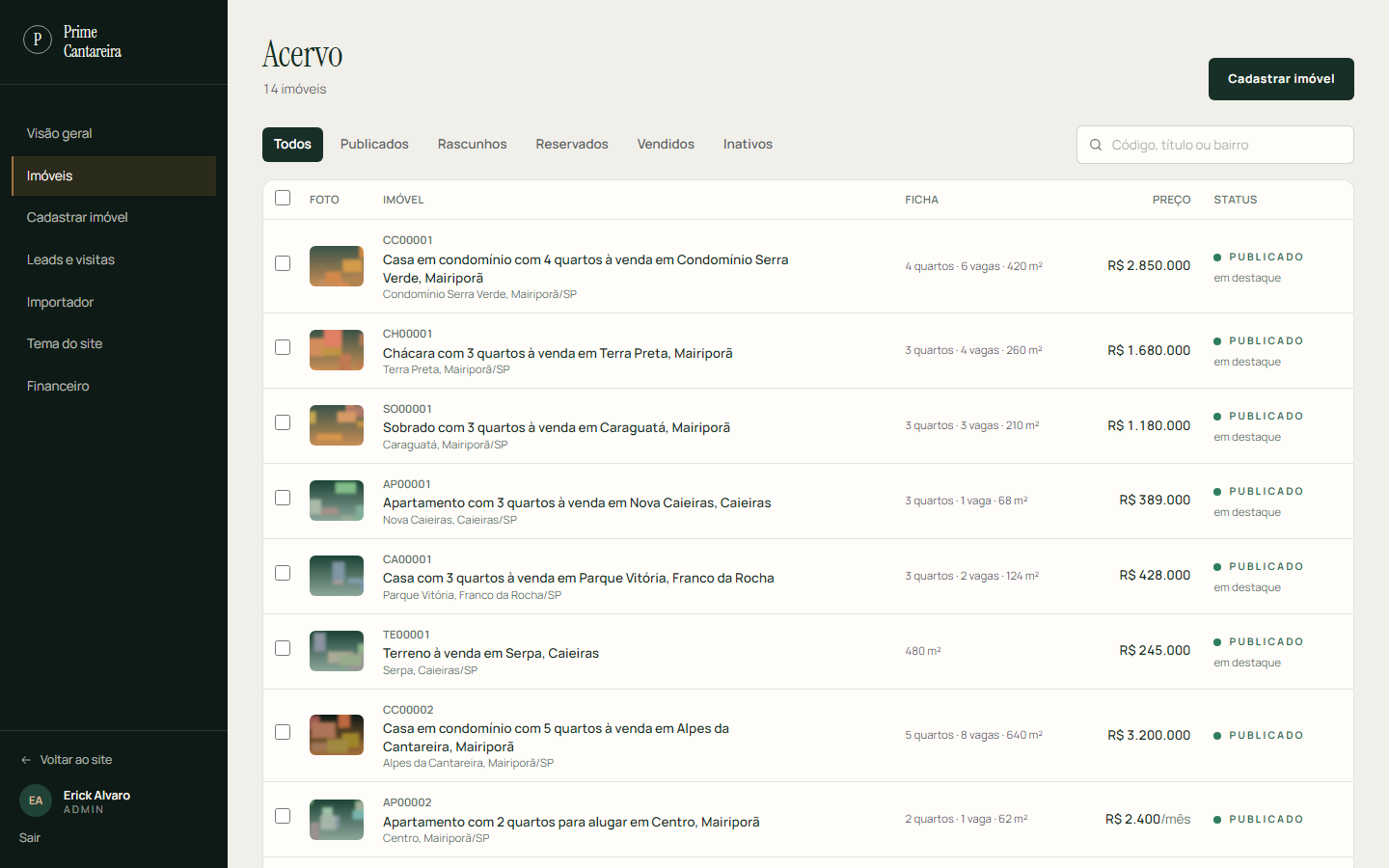Click '5 quartos · 8 vagas · 640 m²' details
1389x868 pixels.
tap(973, 735)
